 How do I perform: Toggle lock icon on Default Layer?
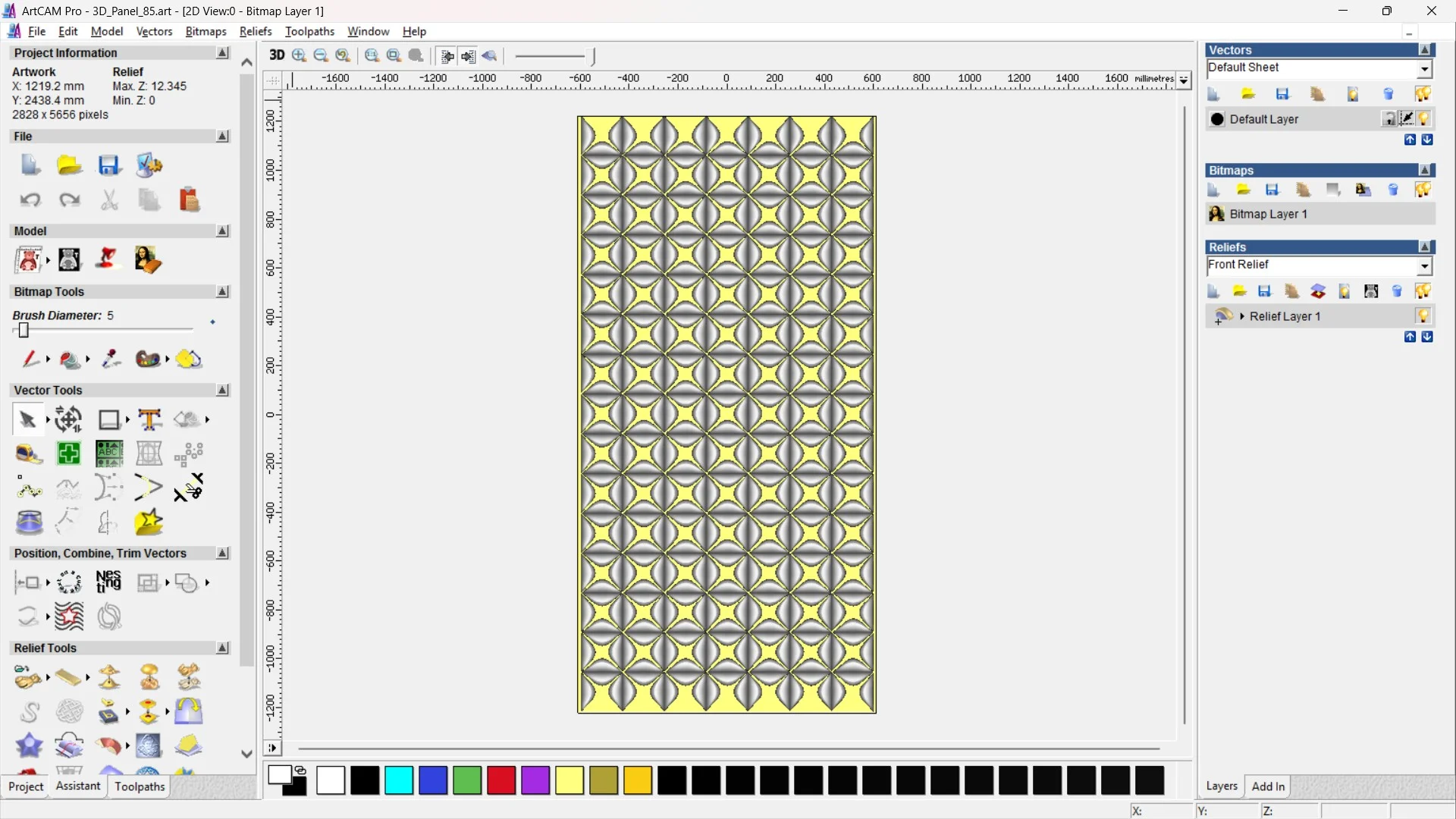pos(1389,119)
